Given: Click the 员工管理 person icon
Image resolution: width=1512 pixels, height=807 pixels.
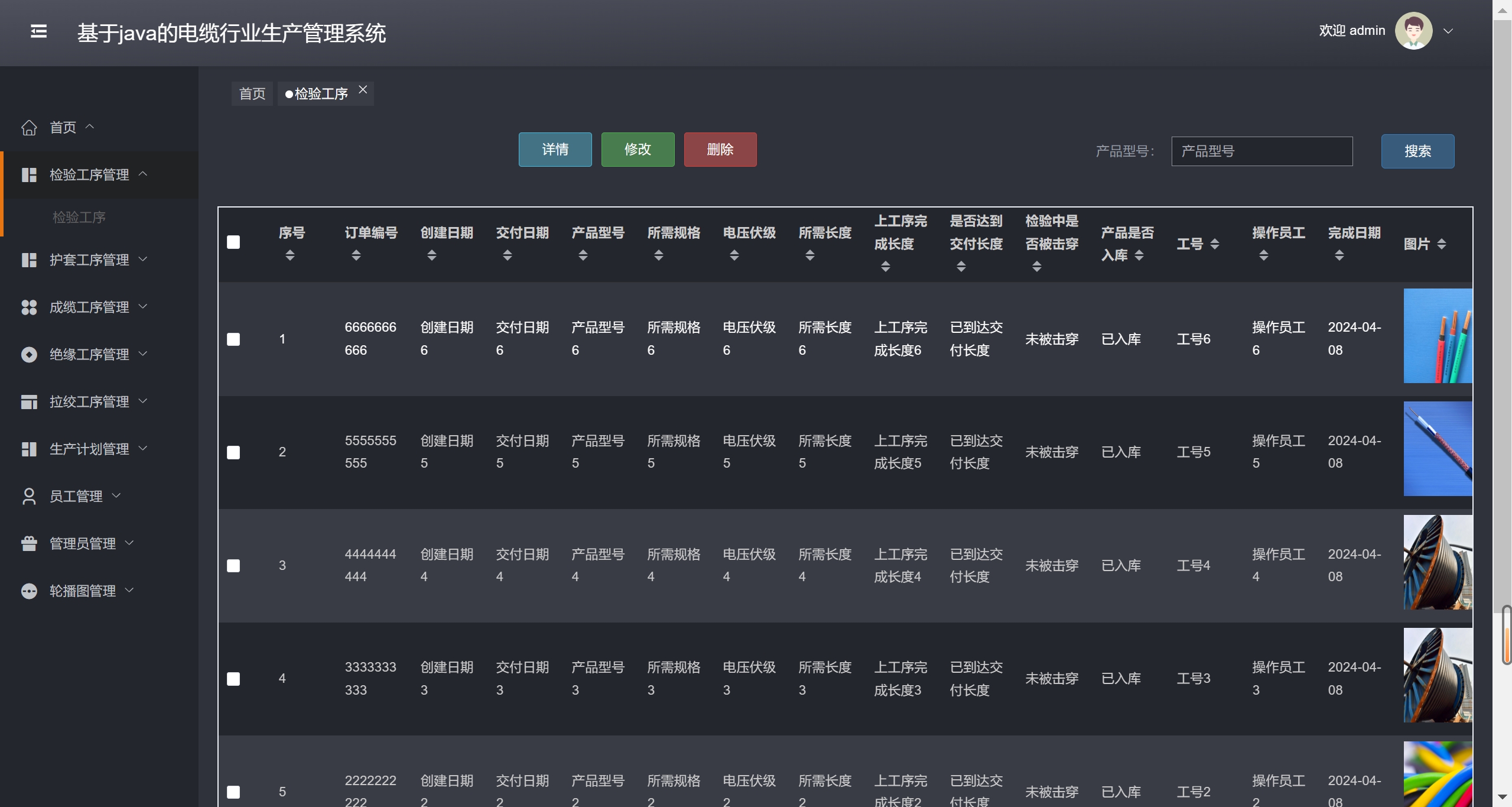Looking at the screenshot, I should (x=29, y=497).
